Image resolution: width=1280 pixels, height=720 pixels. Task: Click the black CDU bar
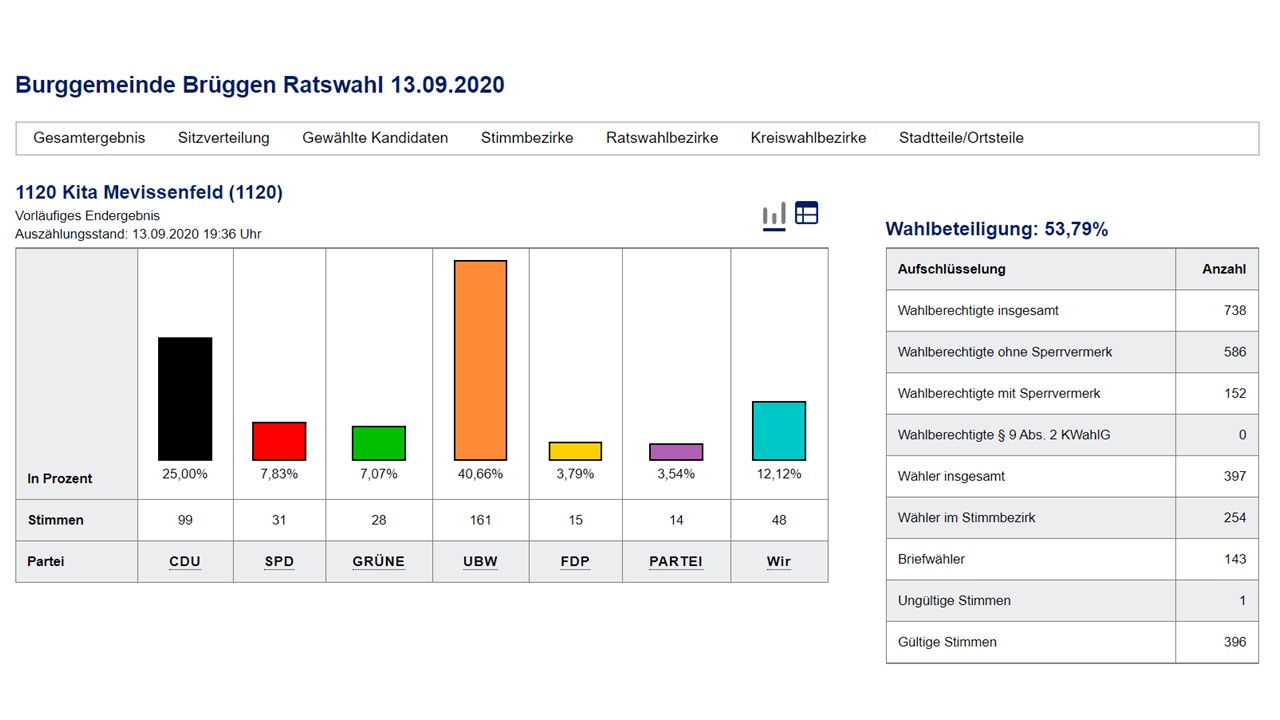tap(185, 399)
